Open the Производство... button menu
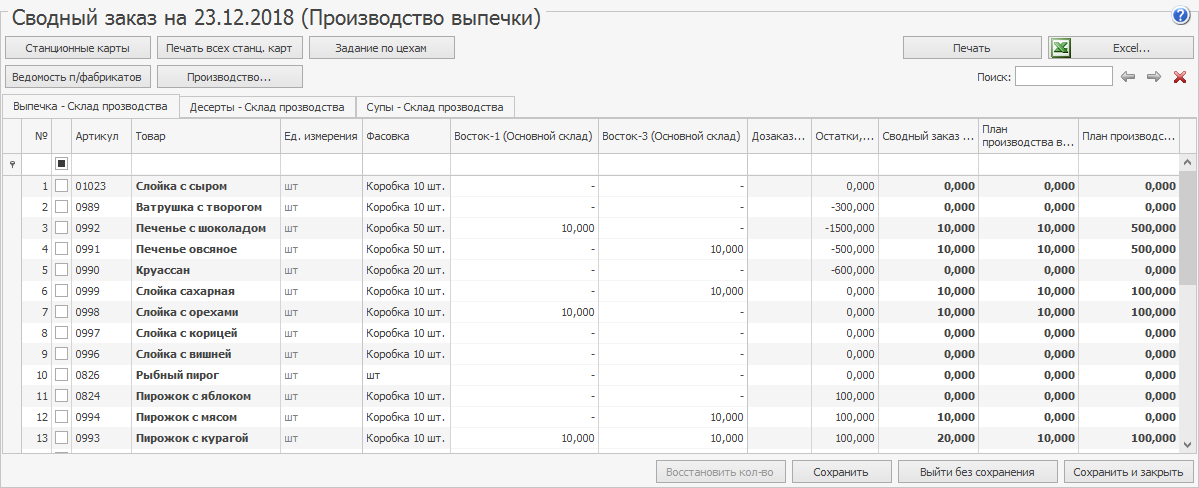The height and width of the screenshot is (488, 1199). 230,76
